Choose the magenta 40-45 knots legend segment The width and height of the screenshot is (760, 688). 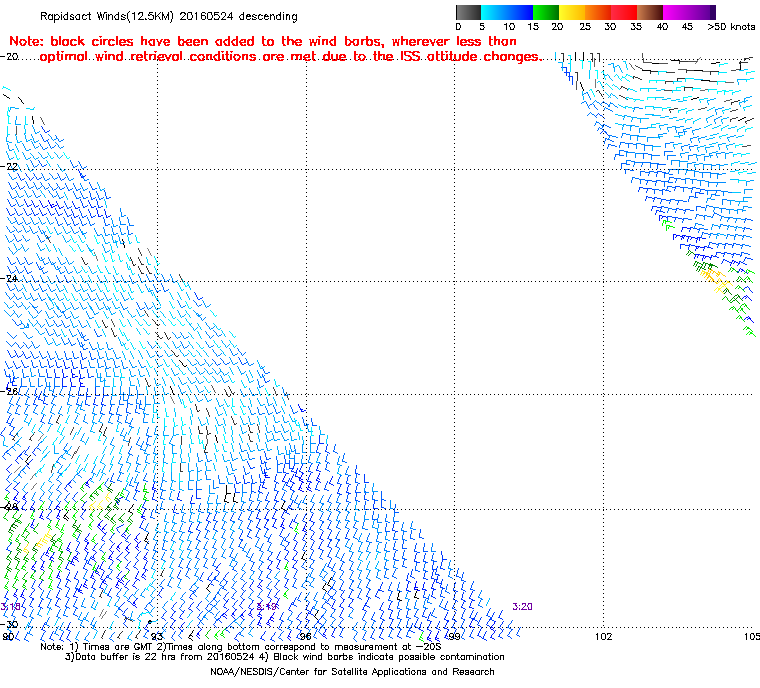tap(677, 12)
